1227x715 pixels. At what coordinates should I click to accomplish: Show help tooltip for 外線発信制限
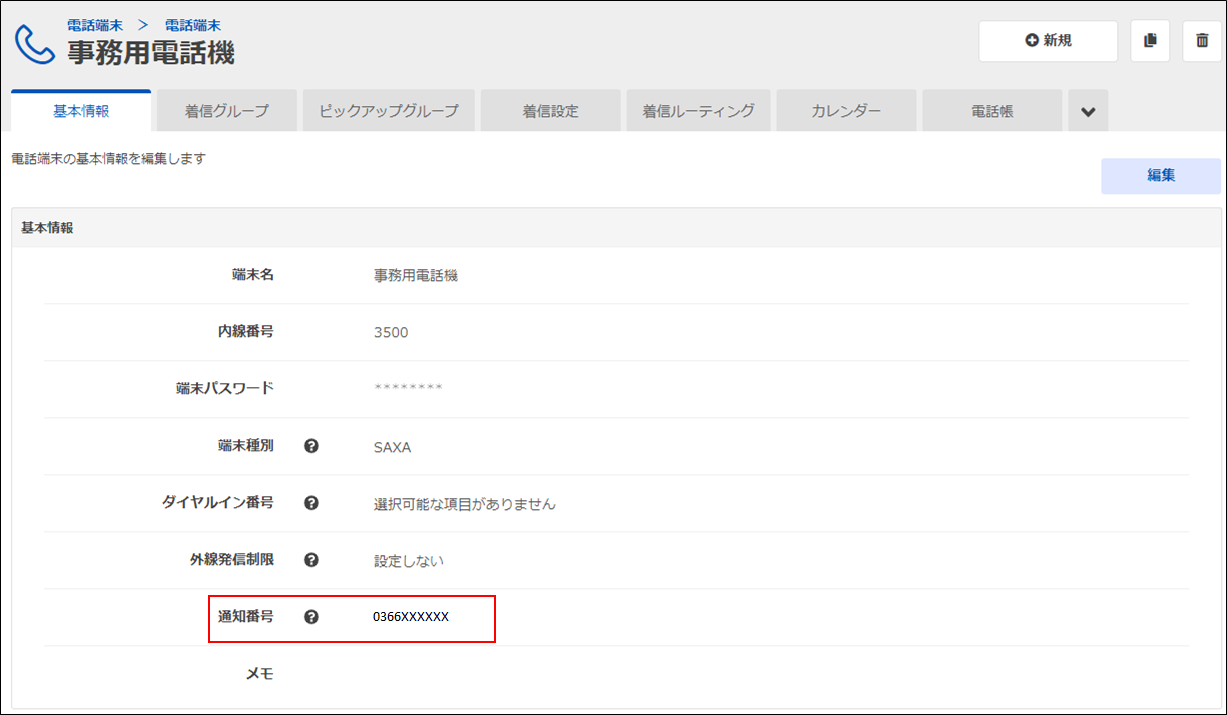click(311, 560)
